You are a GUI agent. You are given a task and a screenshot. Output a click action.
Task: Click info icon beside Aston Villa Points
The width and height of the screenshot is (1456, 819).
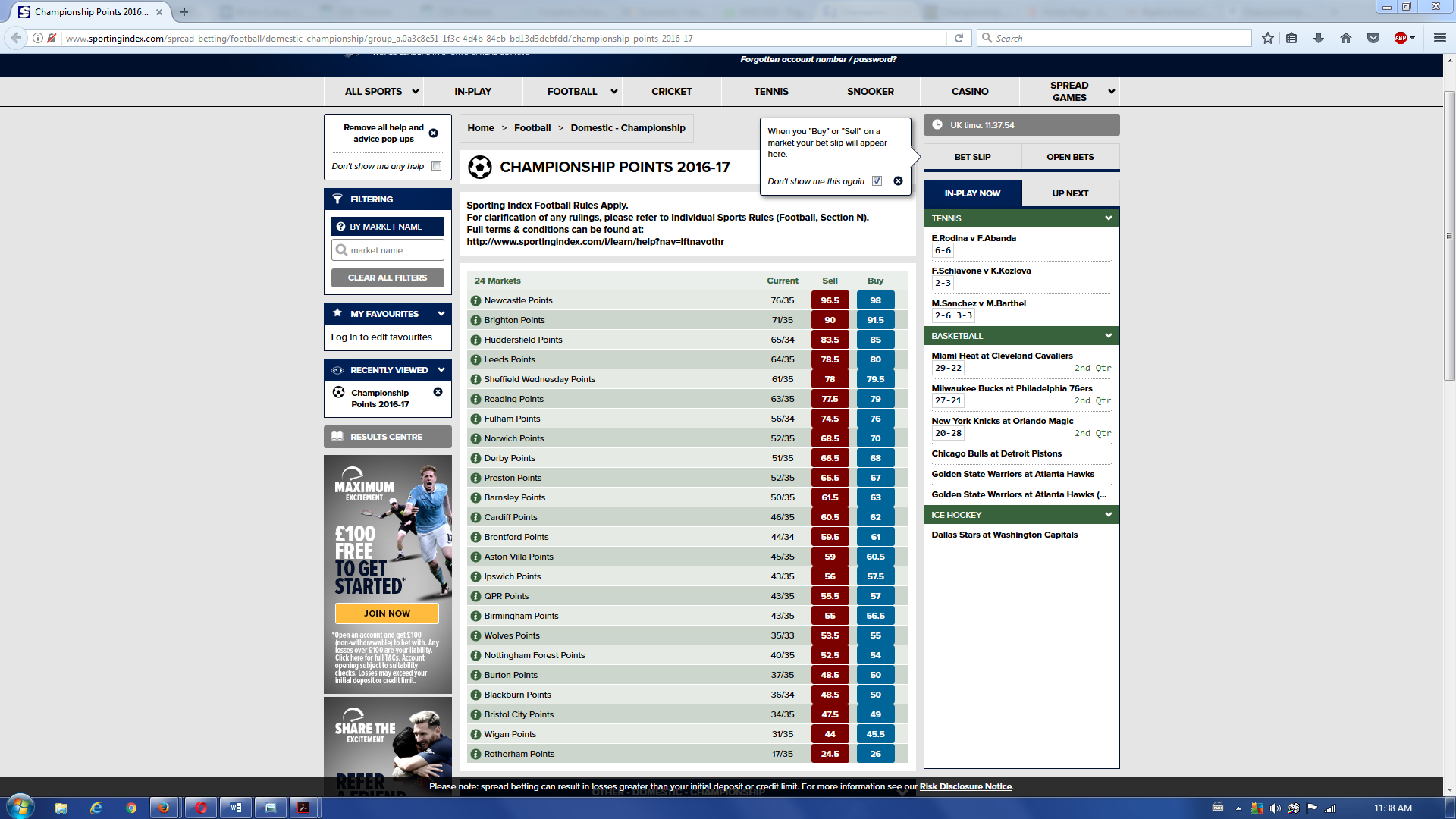[475, 557]
